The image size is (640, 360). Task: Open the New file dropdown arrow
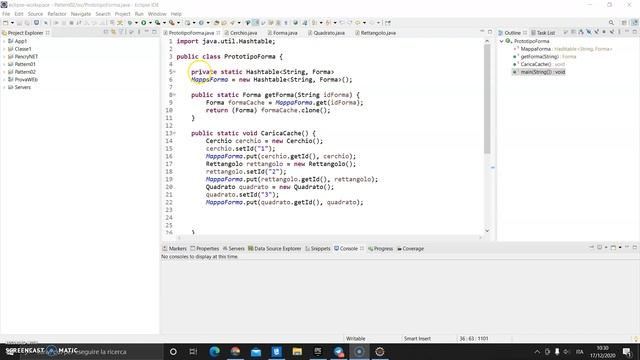click(x=12, y=23)
